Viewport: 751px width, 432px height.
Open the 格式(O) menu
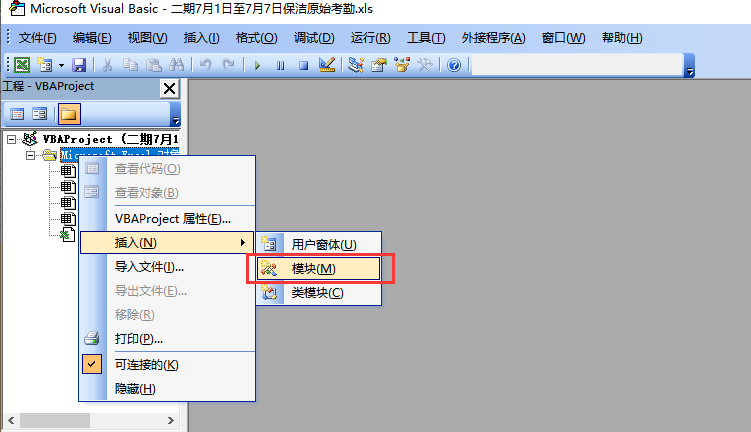pyautogui.click(x=256, y=38)
